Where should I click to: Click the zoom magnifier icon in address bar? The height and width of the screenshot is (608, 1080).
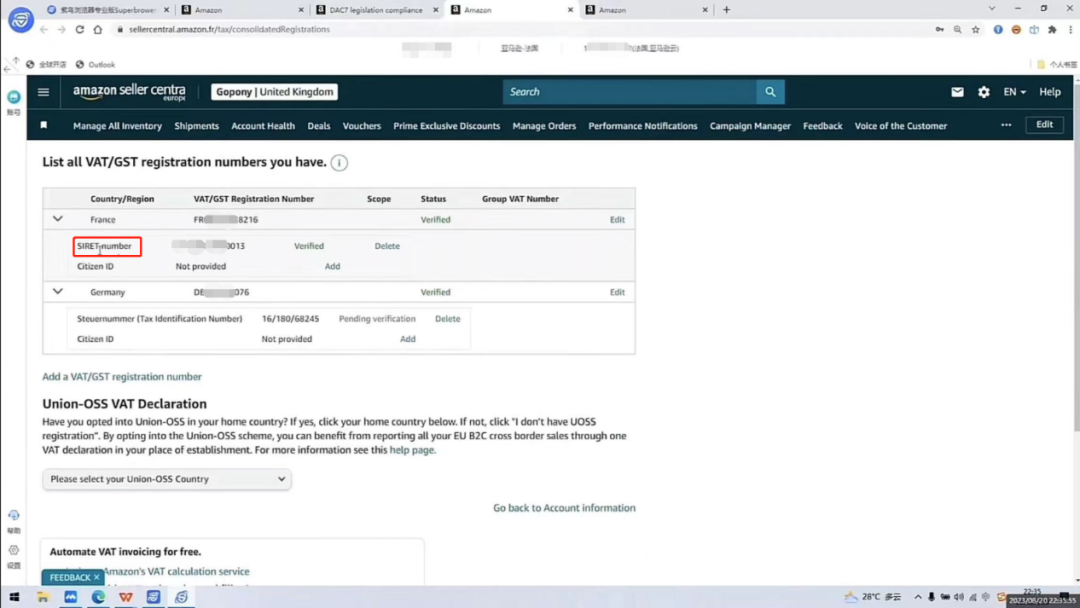click(x=957, y=30)
